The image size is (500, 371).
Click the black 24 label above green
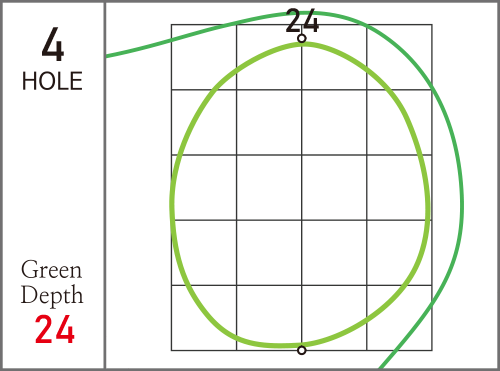coord(302,21)
